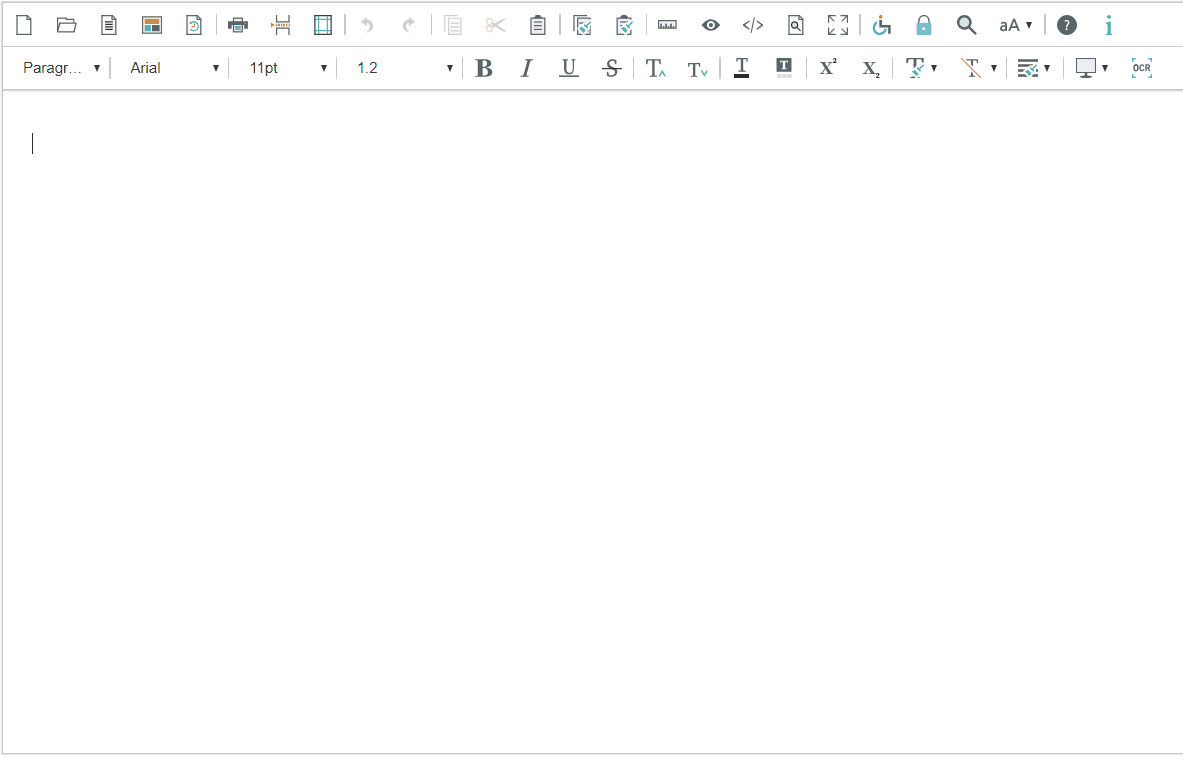This screenshot has width=1183, height=758.
Task: Redo the last action
Action: pyautogui.click(x=409, y=25)
